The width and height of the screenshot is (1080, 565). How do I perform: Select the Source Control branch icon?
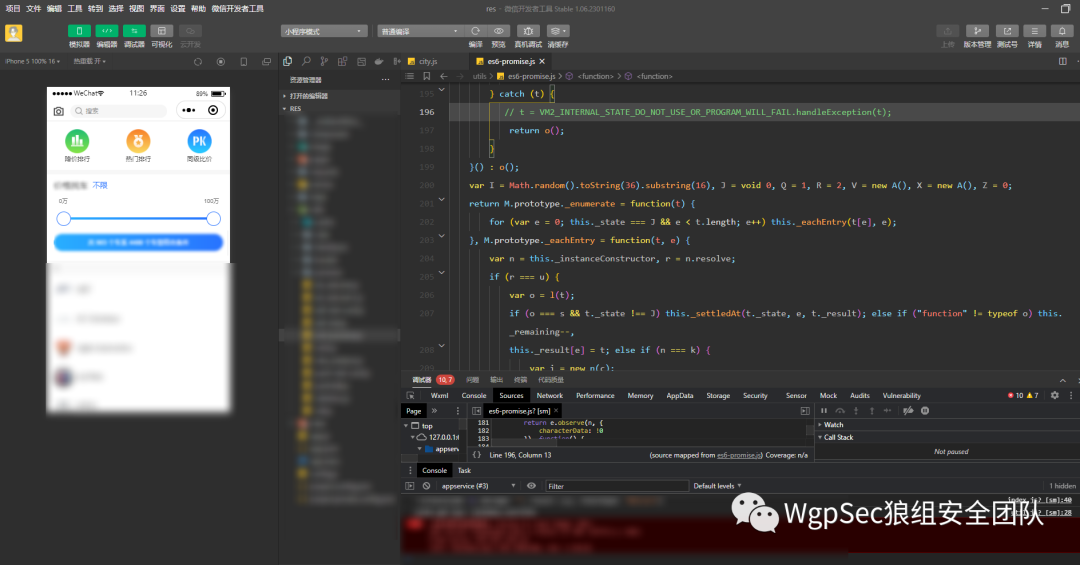point(324,61)
